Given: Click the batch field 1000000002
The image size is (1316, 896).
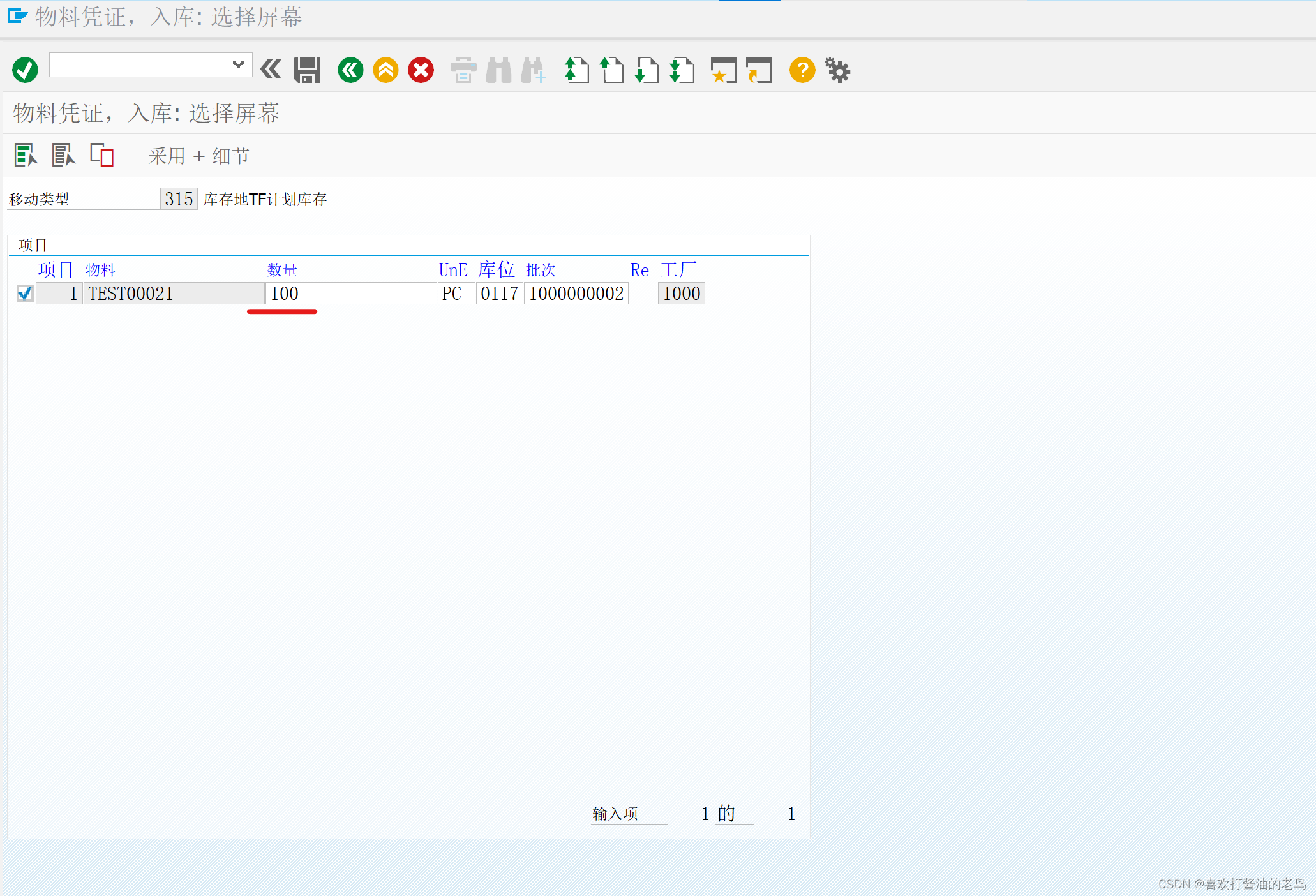Looking at the screenshot, I should [x=576, y=294].
